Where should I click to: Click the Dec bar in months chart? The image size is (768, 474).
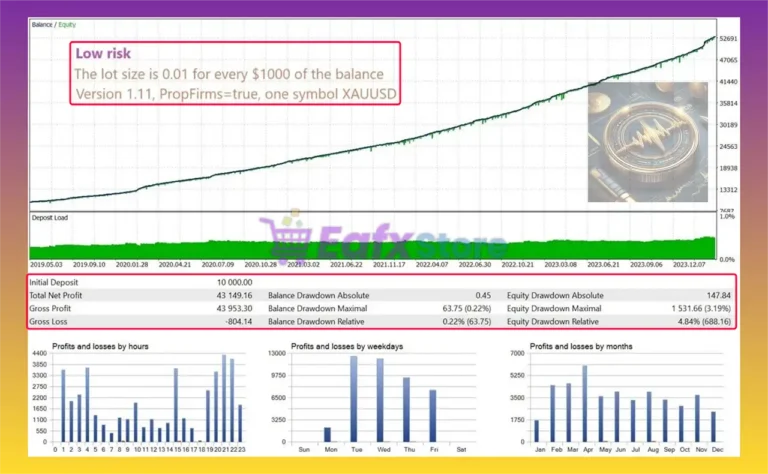tap(714, 427)
